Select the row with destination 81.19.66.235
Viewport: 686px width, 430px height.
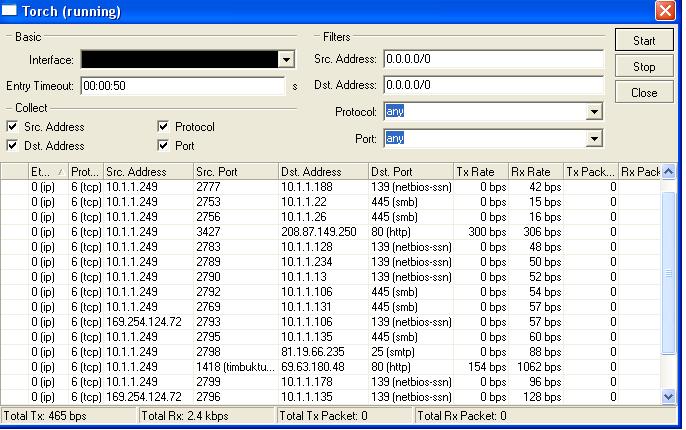[x=331, y=352]
